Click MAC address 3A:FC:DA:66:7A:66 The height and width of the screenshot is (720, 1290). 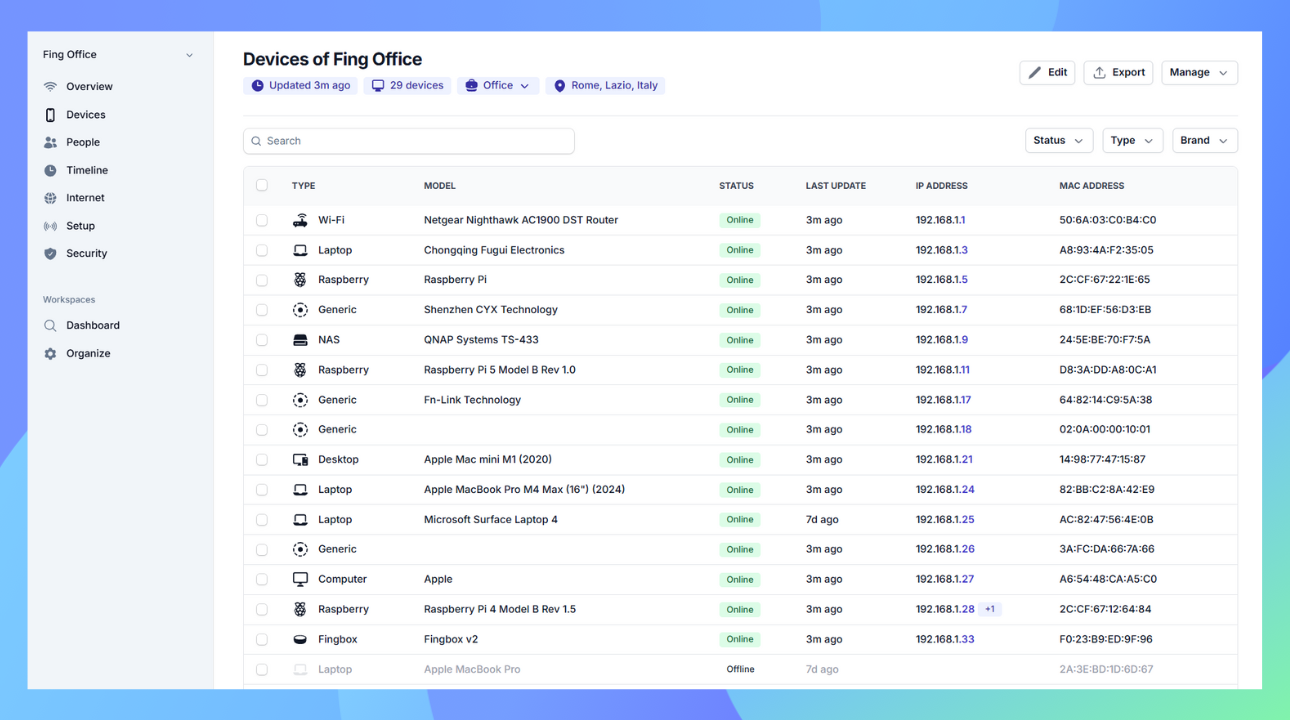point(1107,549)
